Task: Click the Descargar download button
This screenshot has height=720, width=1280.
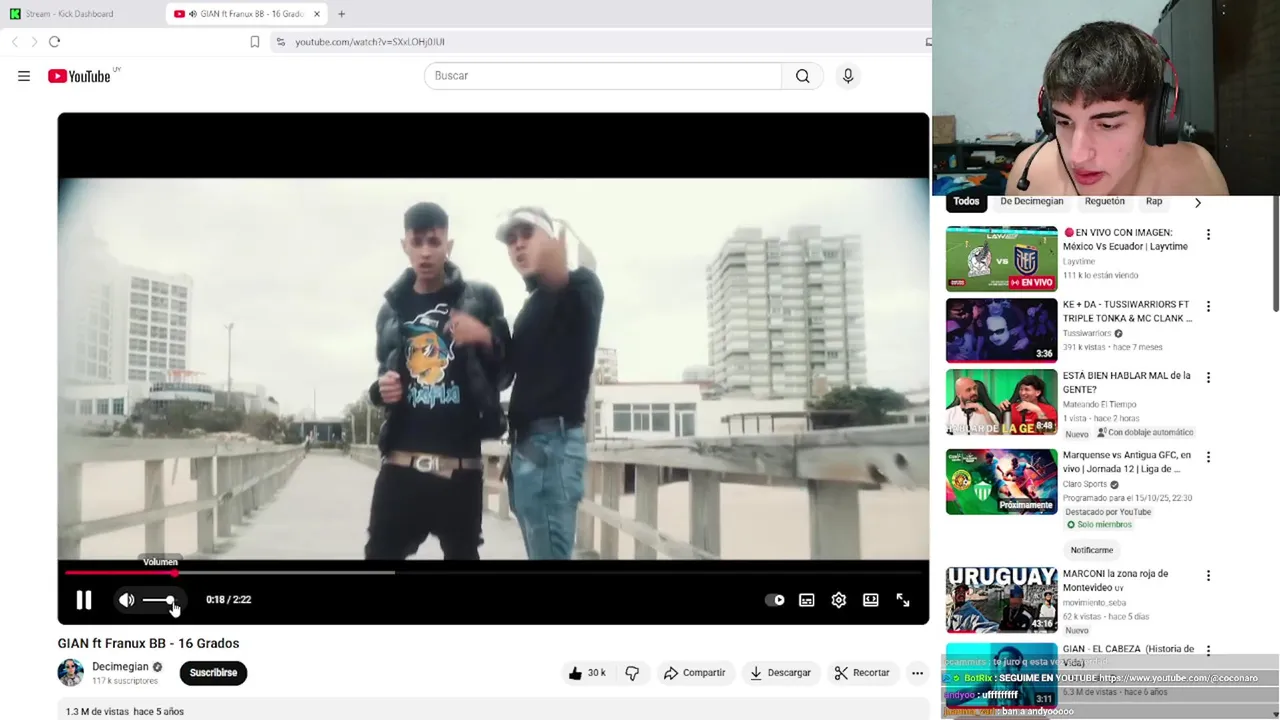Action: (780, 673)
